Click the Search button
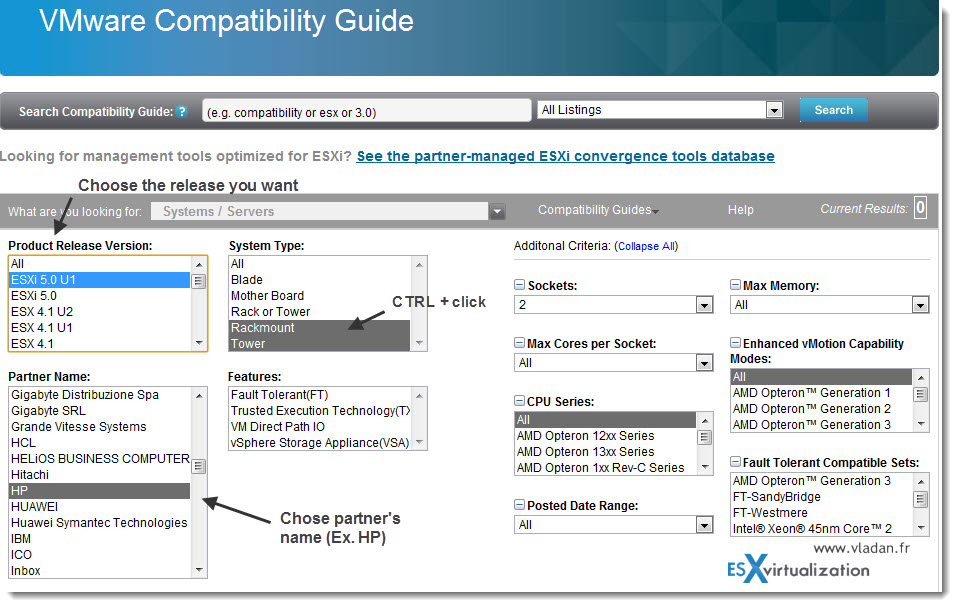 833,110
